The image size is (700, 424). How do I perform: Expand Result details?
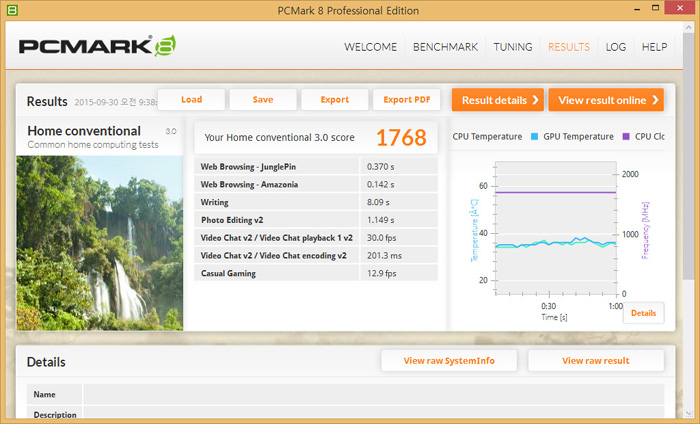click(x=497, y=100)
